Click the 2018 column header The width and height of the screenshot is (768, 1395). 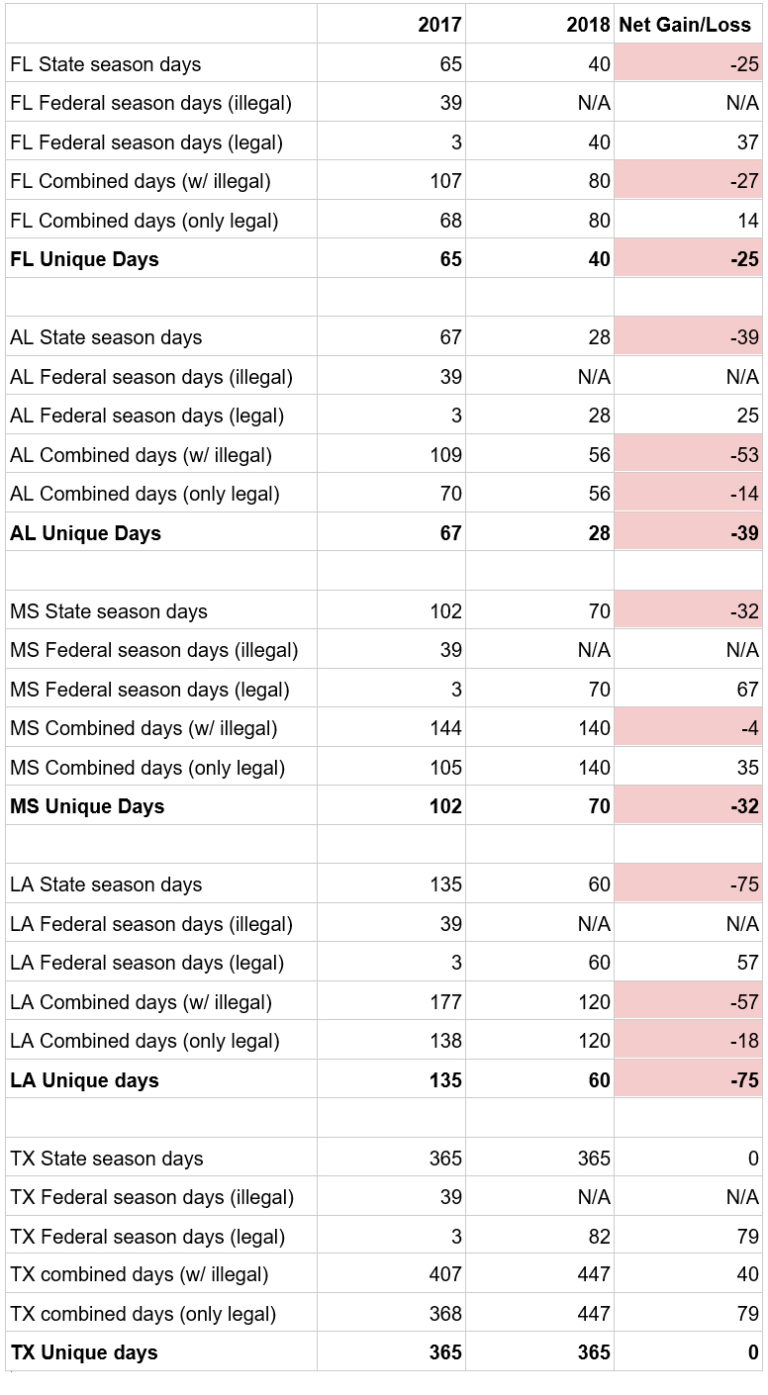point(588,25)
